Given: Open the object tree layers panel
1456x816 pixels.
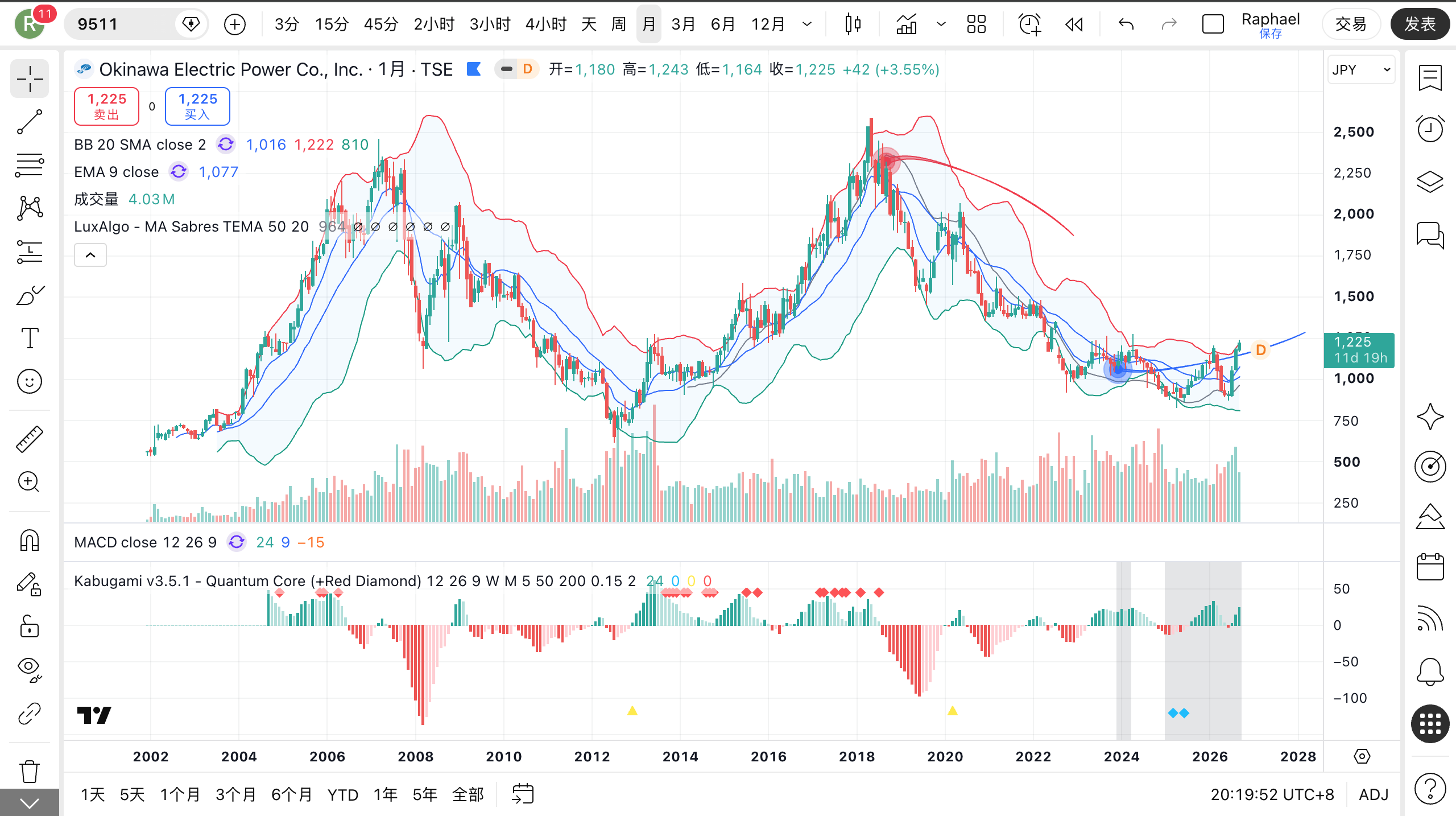Looking at the screenshot, I should [1430, 182].
